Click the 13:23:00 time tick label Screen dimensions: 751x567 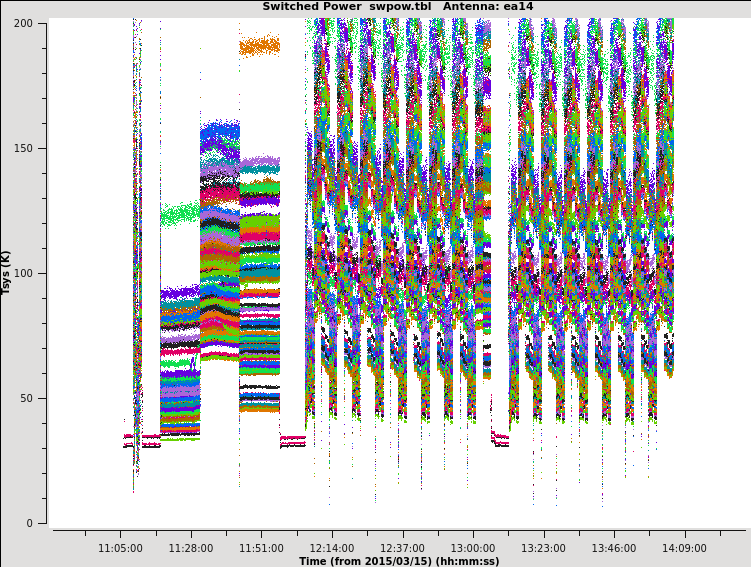pos(543,548)
